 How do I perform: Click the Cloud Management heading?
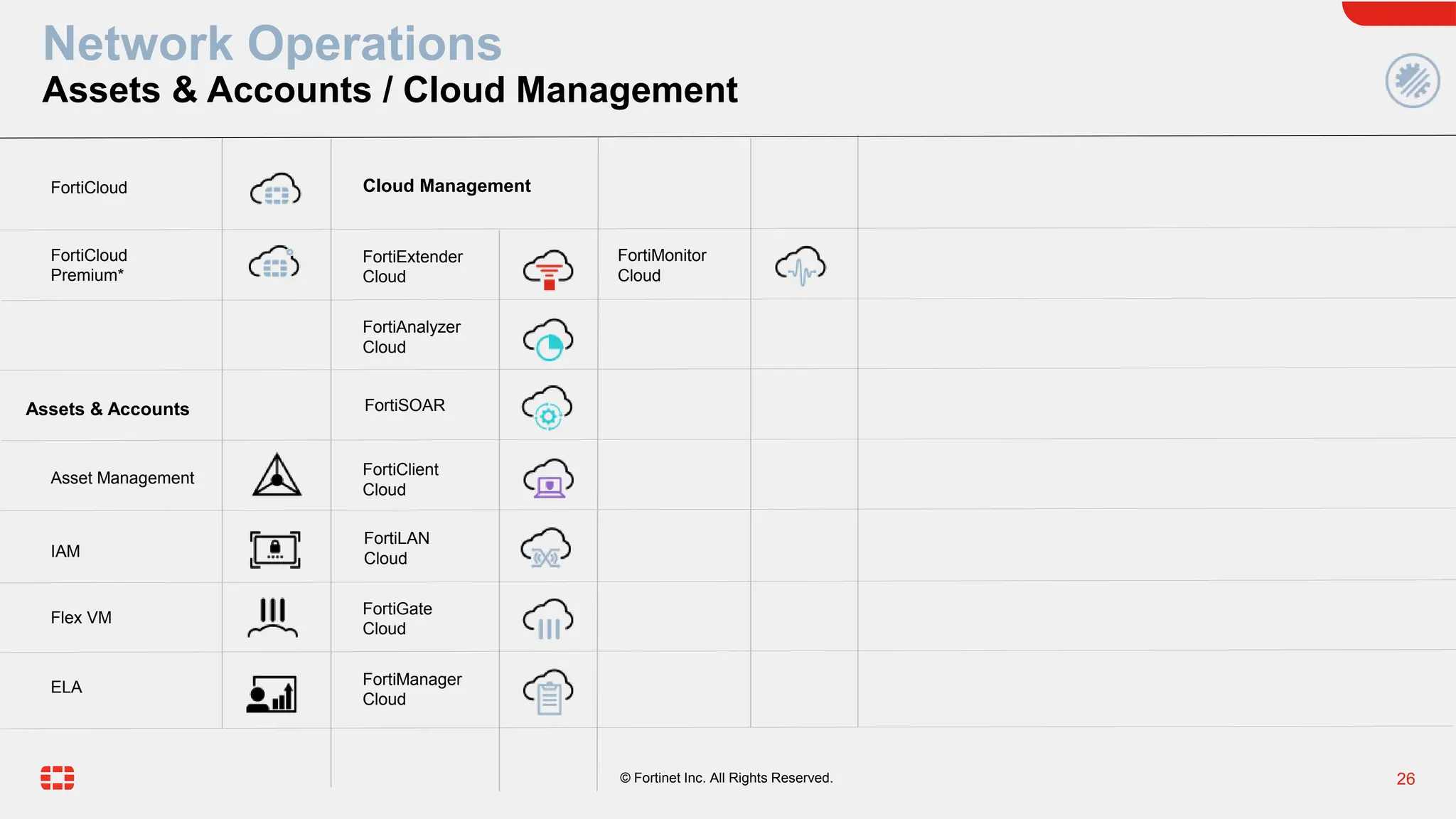446,186
